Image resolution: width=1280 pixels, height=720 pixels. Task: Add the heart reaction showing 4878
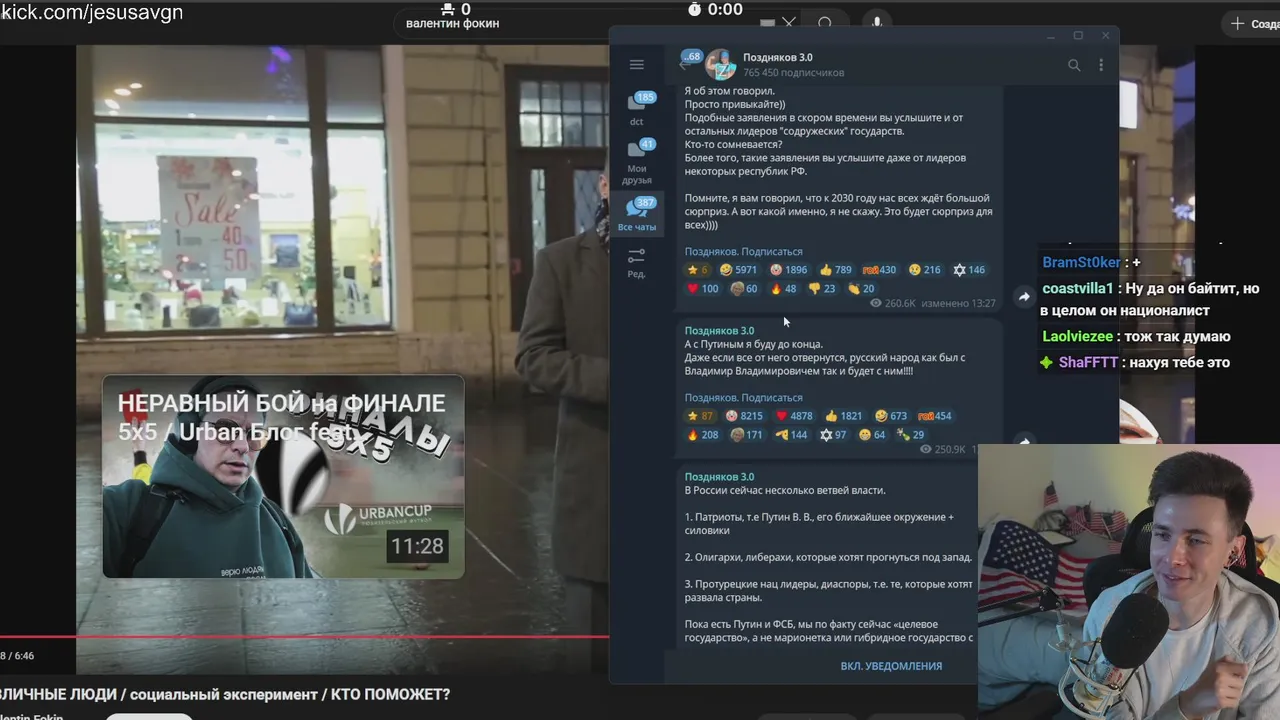pyautogui.click(x=795, y=416)
